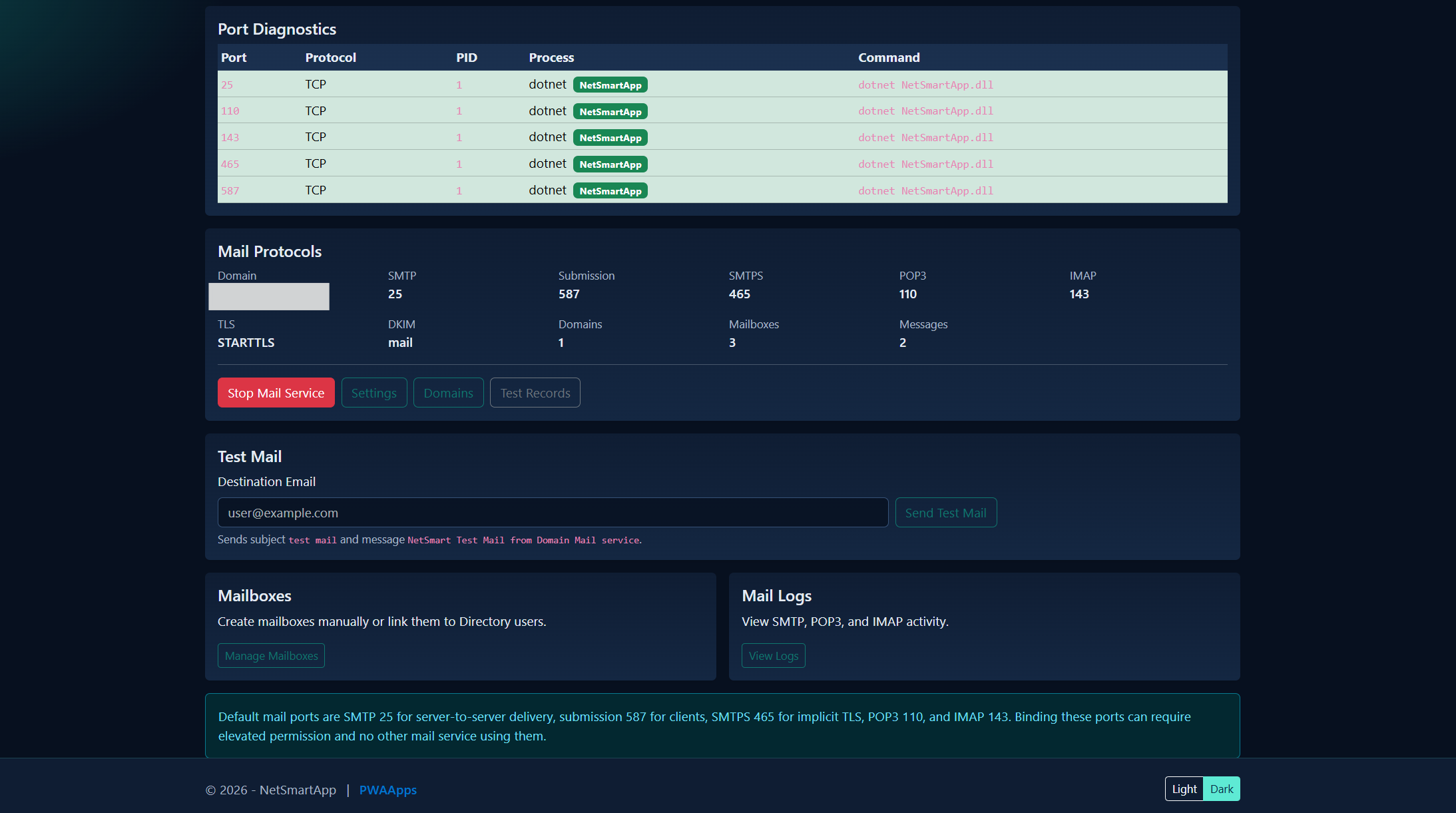Viewport: 1456px width, 813px height.
Task: Click Test Records button
Action: pyautogui.click(x=535, y=393)
